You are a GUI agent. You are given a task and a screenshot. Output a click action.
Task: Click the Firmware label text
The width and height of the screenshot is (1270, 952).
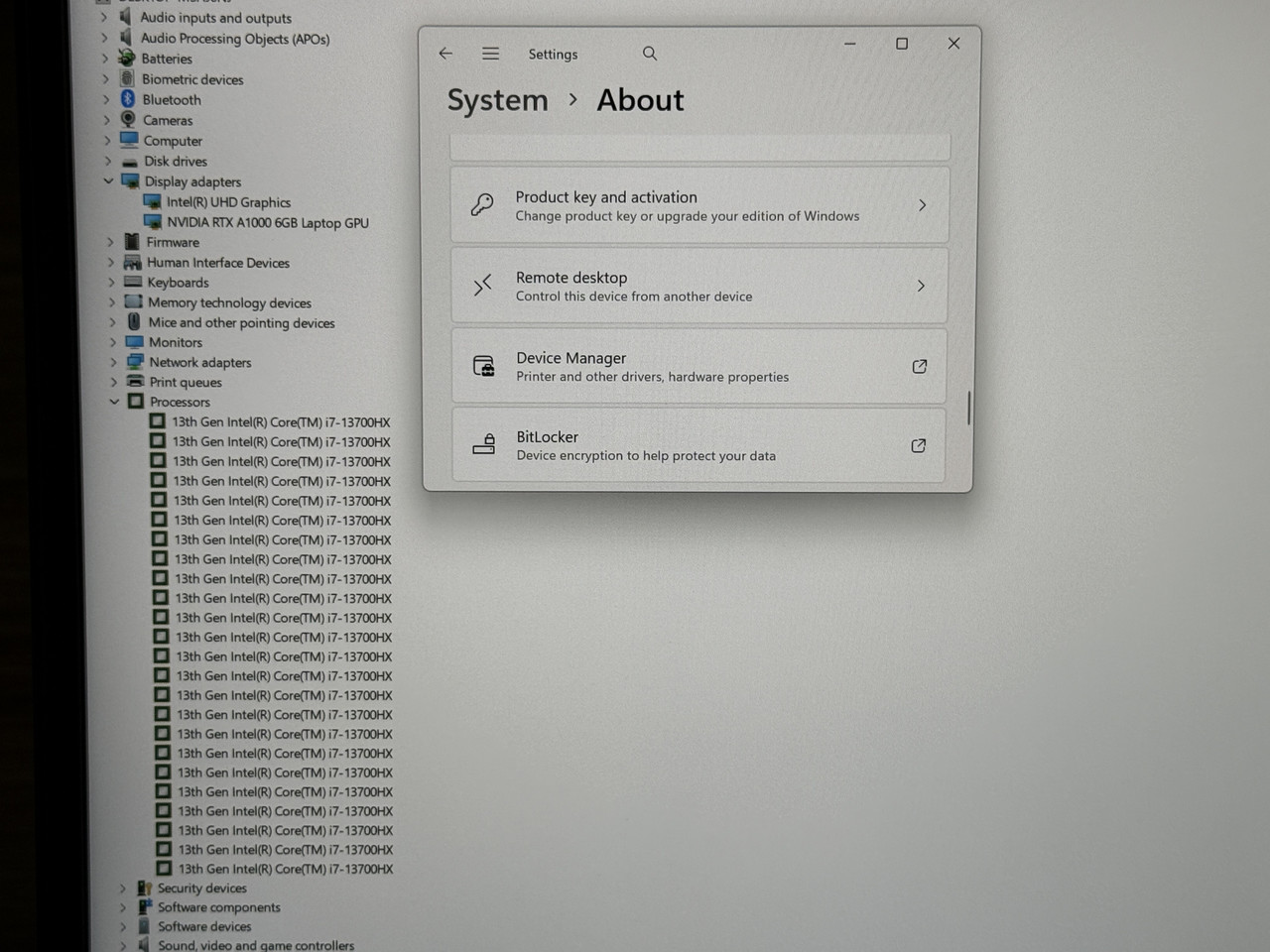173,242
